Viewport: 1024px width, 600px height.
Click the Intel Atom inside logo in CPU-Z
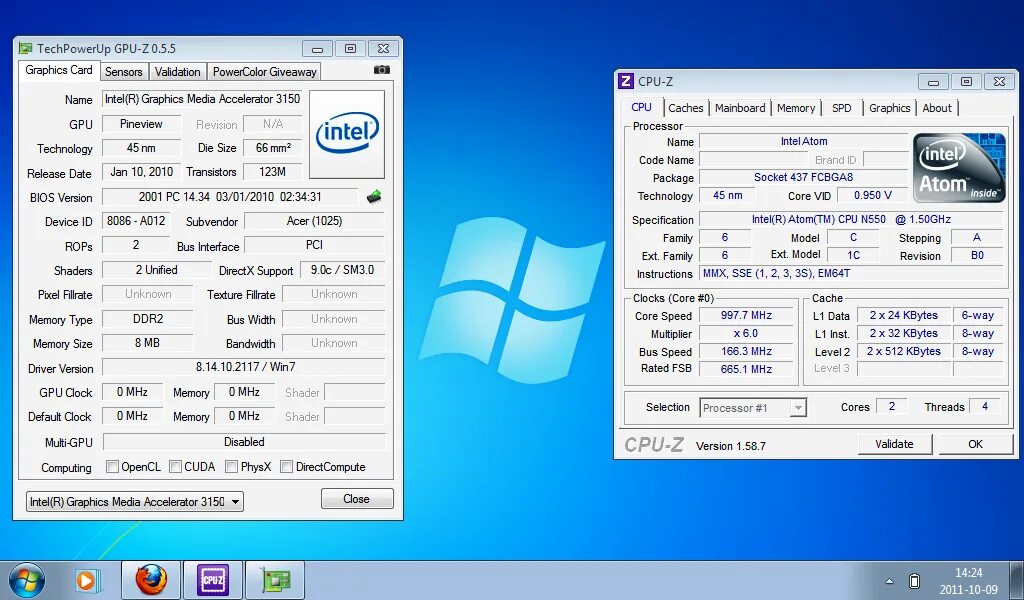pyautogui.click(x=959, y=168)
